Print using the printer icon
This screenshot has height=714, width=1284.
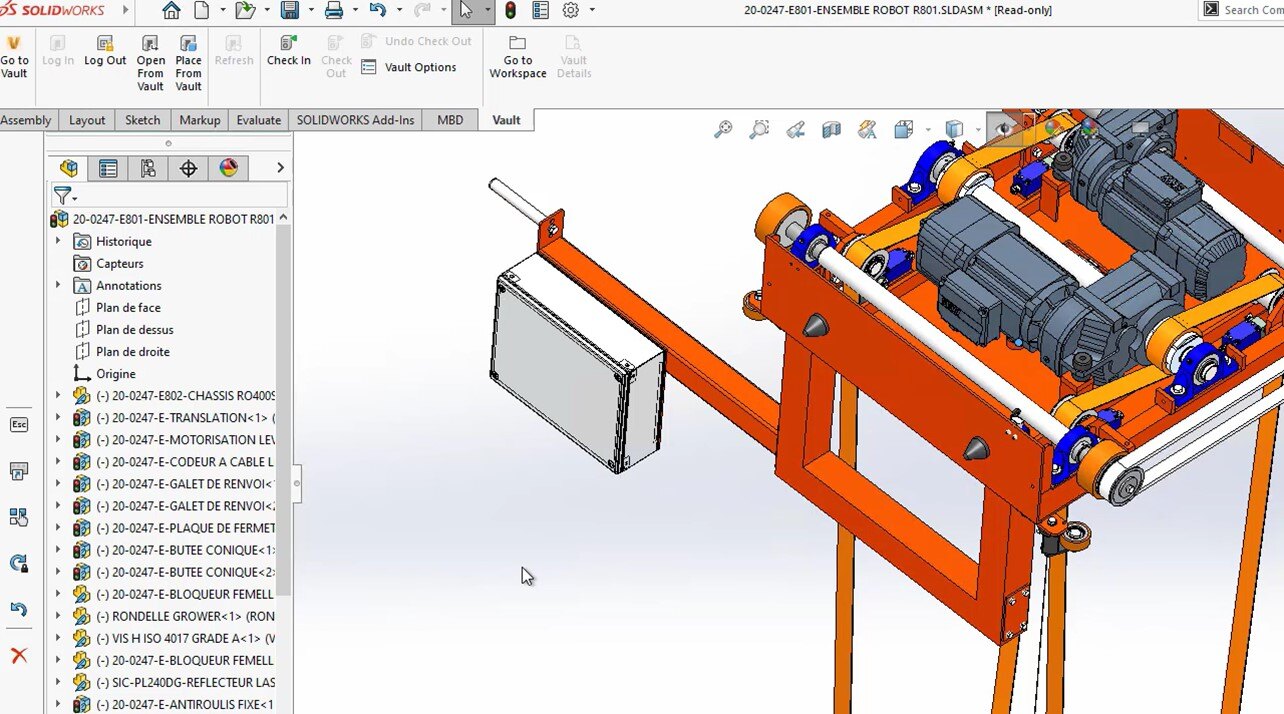tap(334, 11)
